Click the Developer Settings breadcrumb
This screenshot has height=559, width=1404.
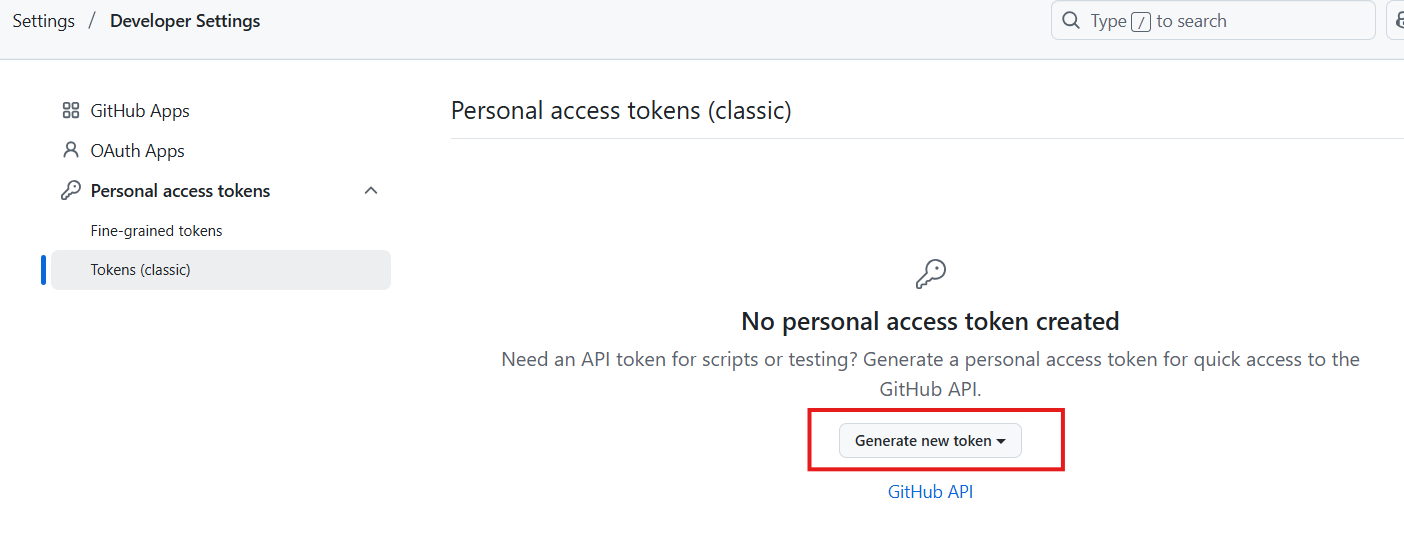pyautogui.click(x=185, y=21)
